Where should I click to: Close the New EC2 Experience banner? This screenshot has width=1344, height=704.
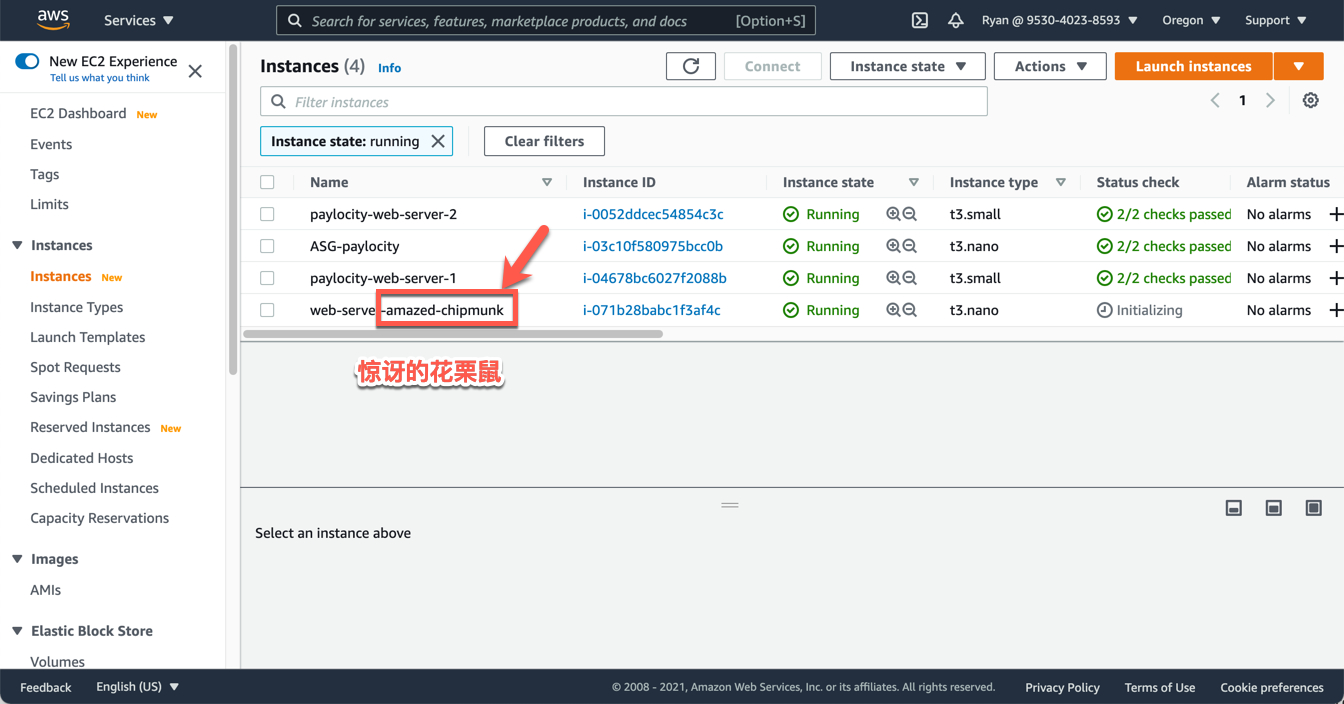(195, 71)
